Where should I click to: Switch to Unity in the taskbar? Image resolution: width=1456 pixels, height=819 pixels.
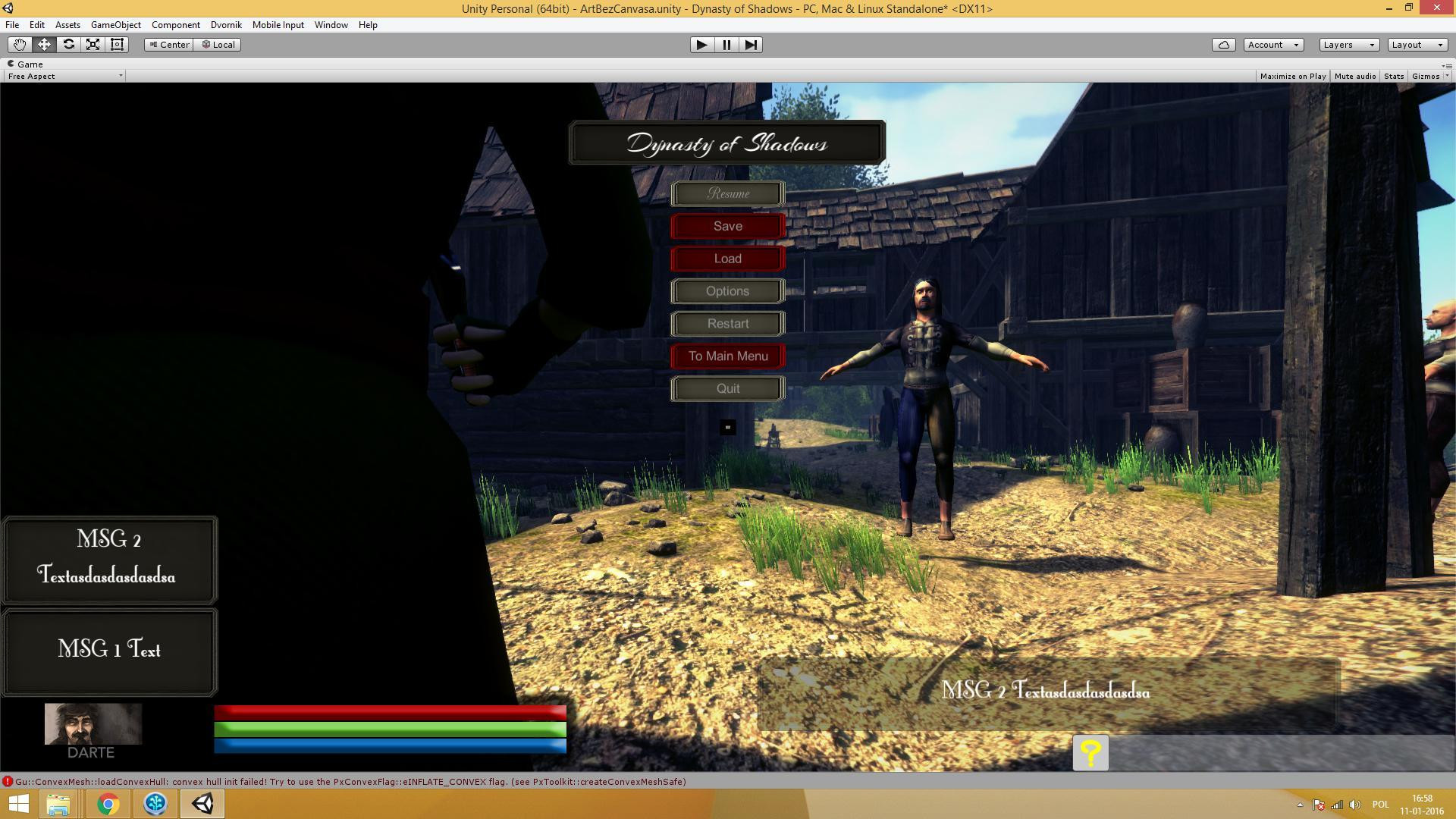(x=202, y=804)
